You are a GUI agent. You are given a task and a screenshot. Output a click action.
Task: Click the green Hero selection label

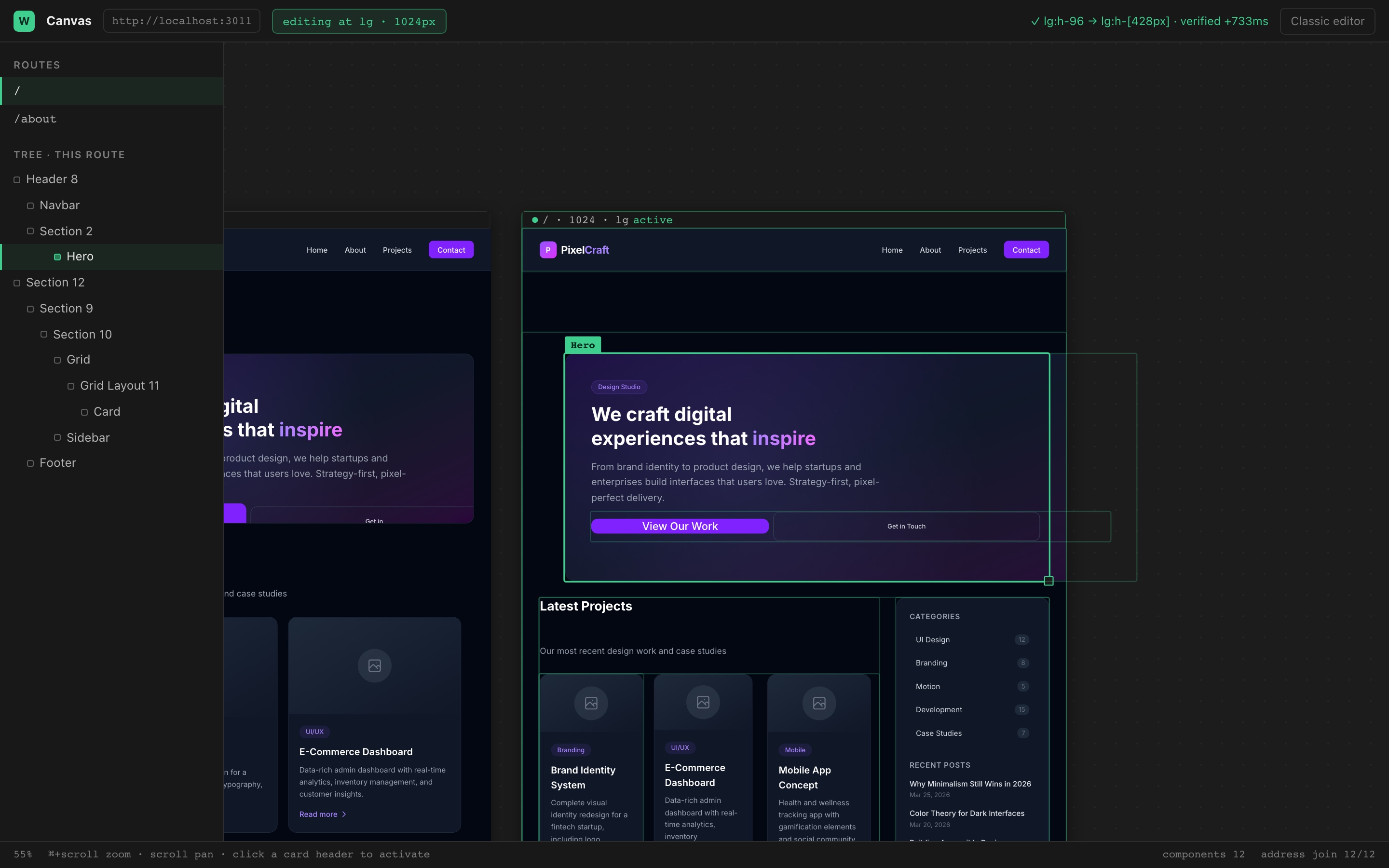(x=583, y=345)
